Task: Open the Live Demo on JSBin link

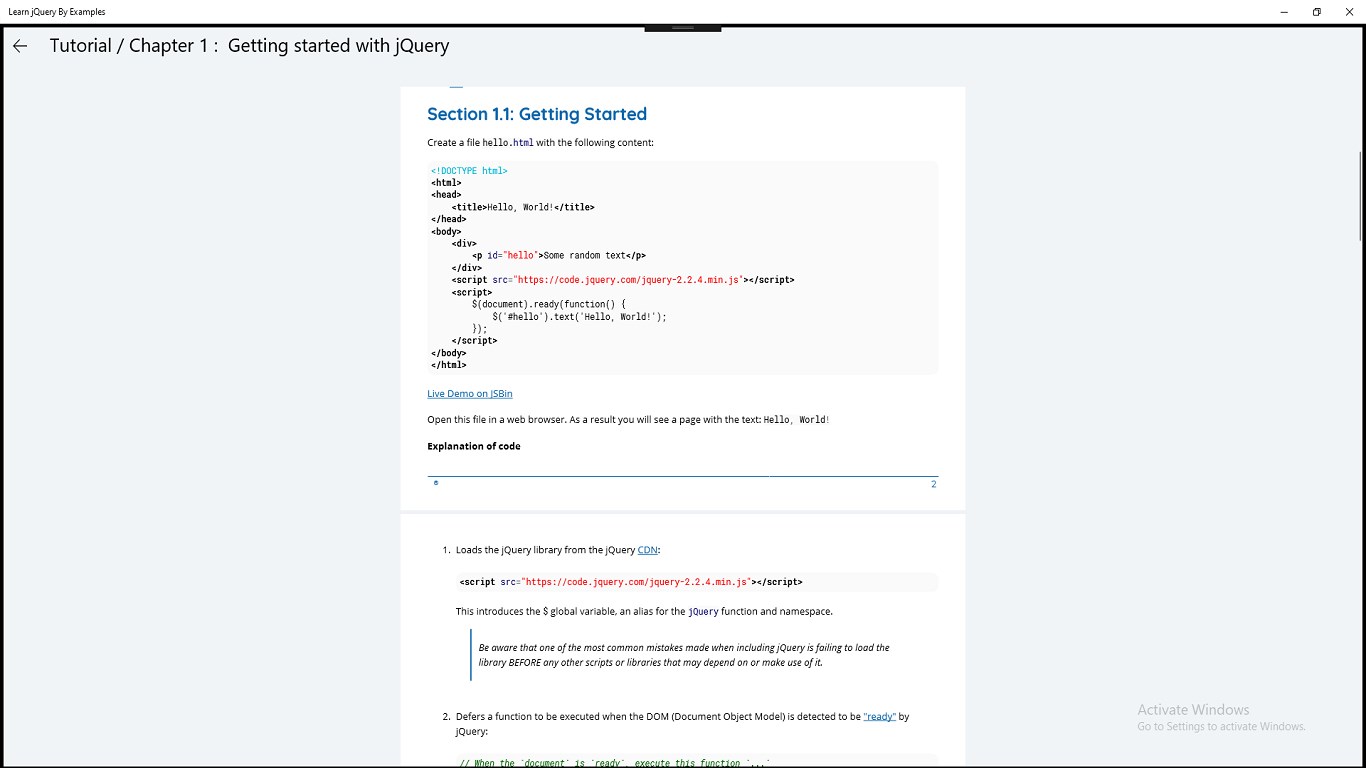Action: click(469, 394)
